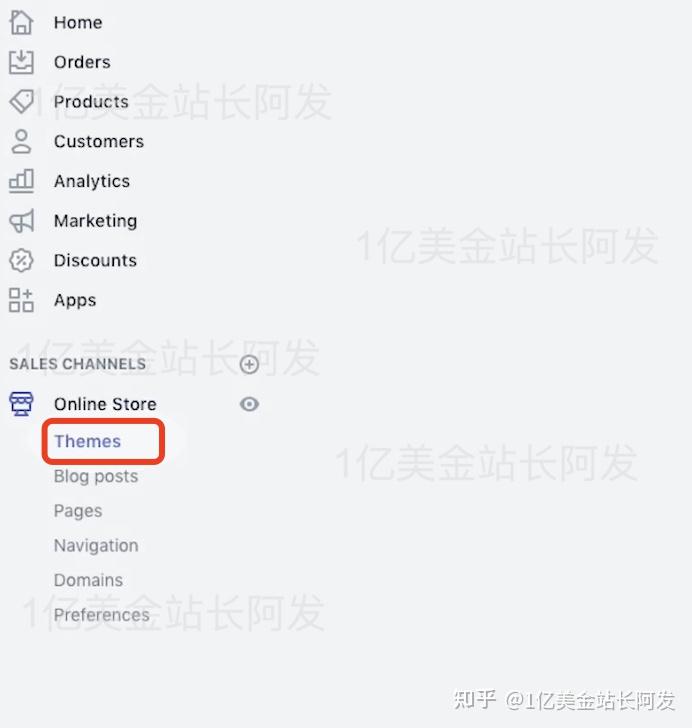Image resolution: width=692 pixels, height=728 pixels.
Task: Click the Home house icon
Action: [21, 22]
